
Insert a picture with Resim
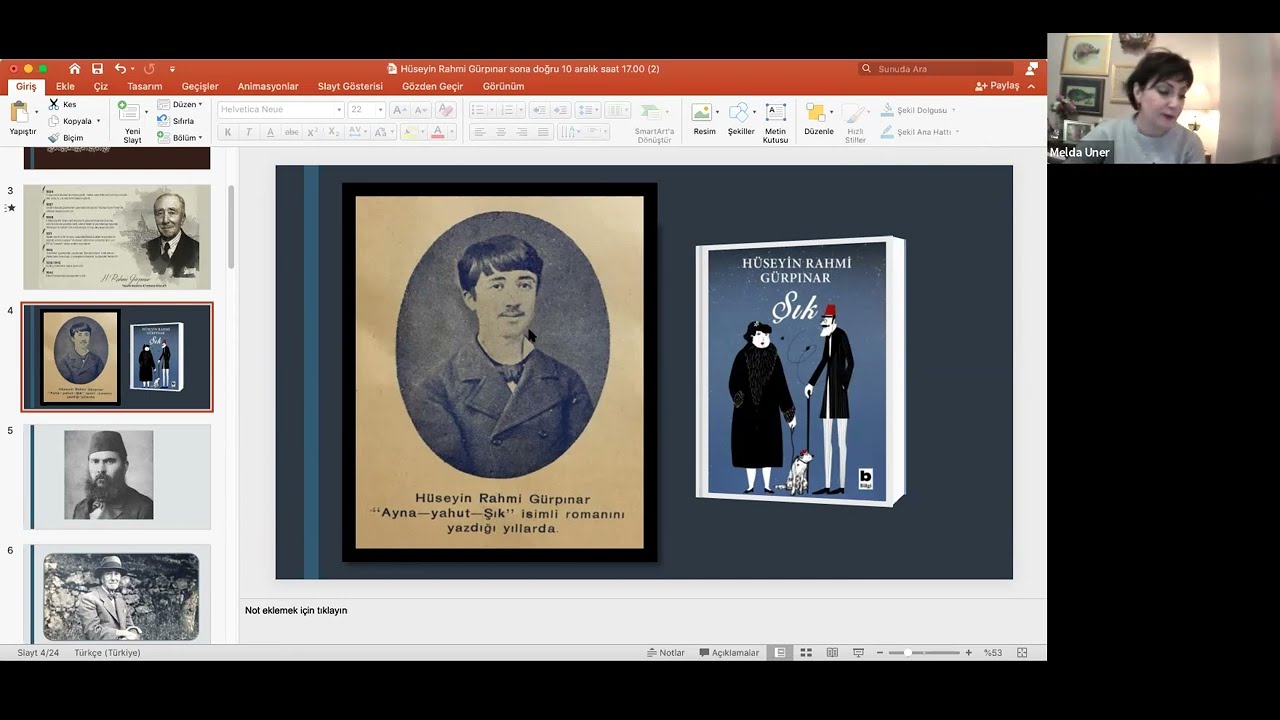click(x=704, y=118)
